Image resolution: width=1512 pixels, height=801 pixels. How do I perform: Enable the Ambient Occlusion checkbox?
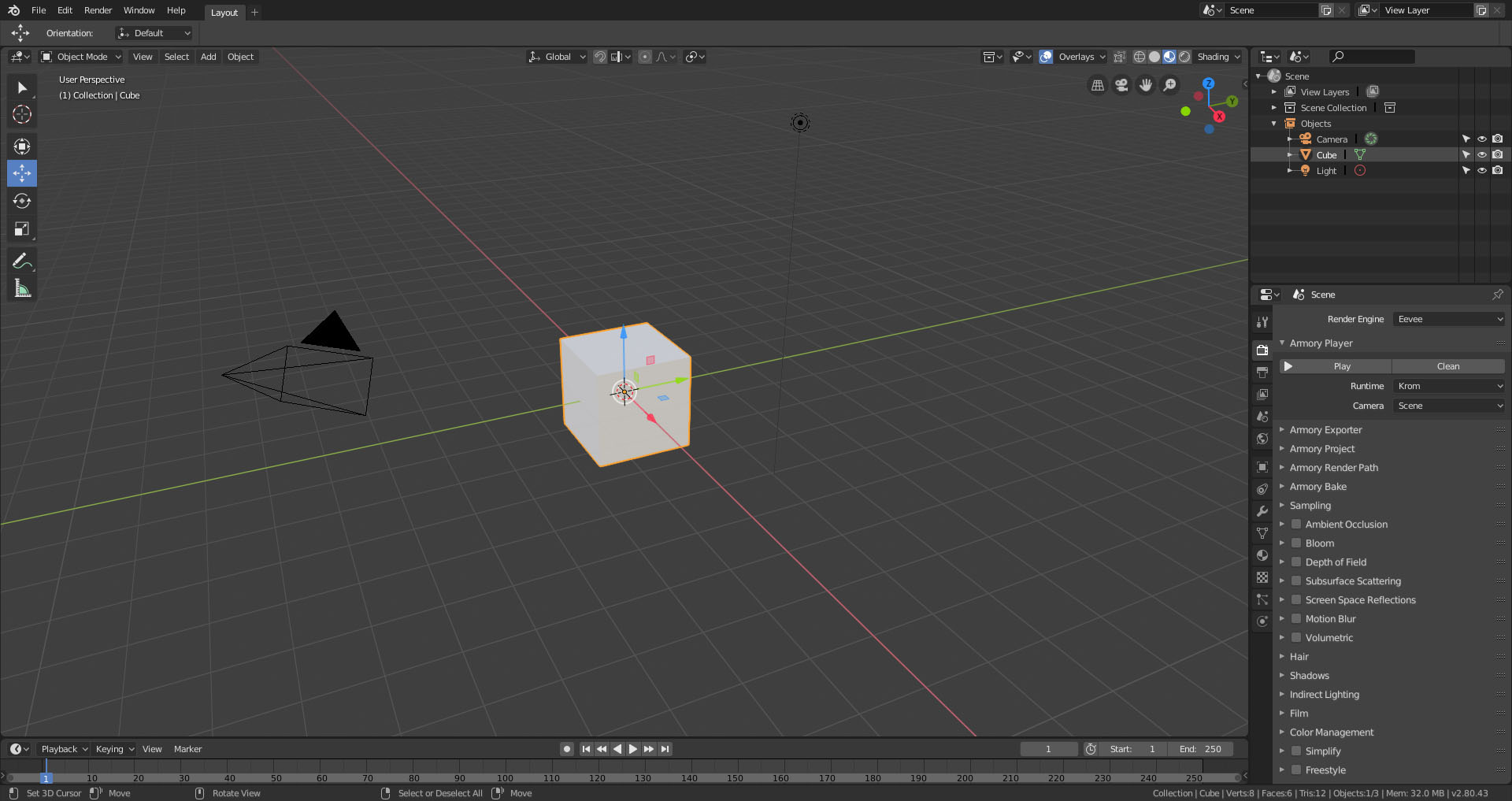tap(1296, 525)
